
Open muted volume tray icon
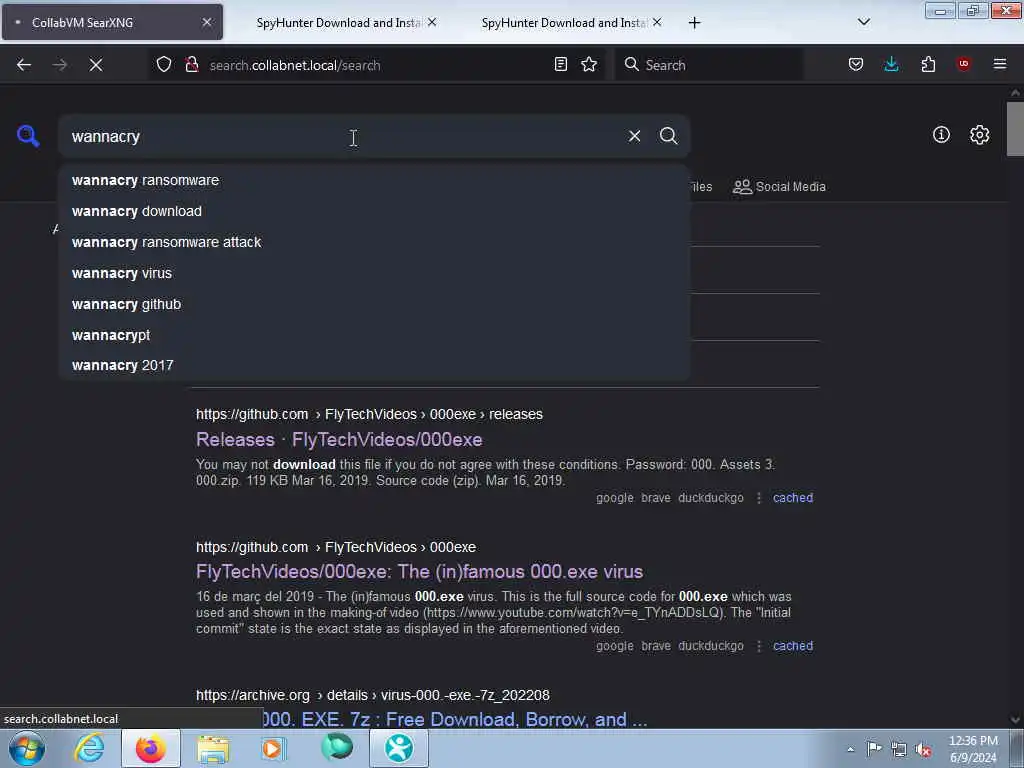pos(923,749)
